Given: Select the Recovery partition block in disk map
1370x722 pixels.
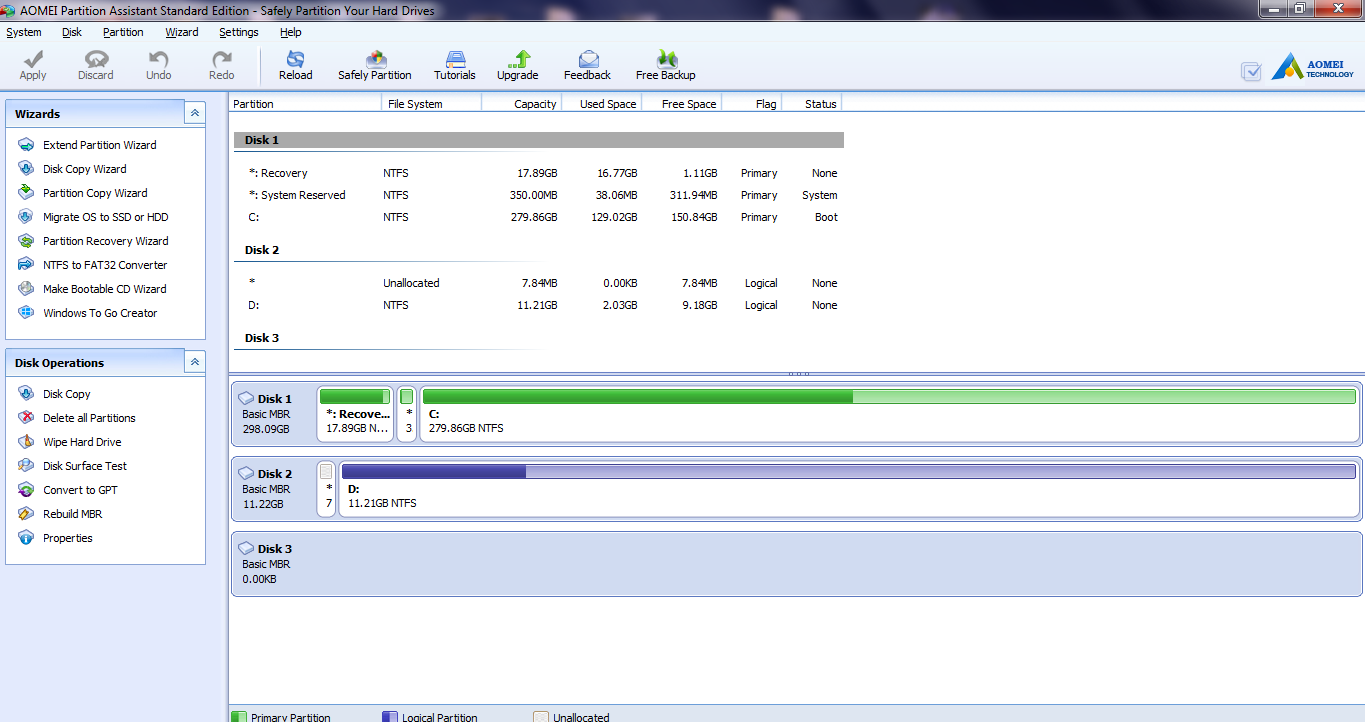Looking at the screenshot, I should 355,414.
